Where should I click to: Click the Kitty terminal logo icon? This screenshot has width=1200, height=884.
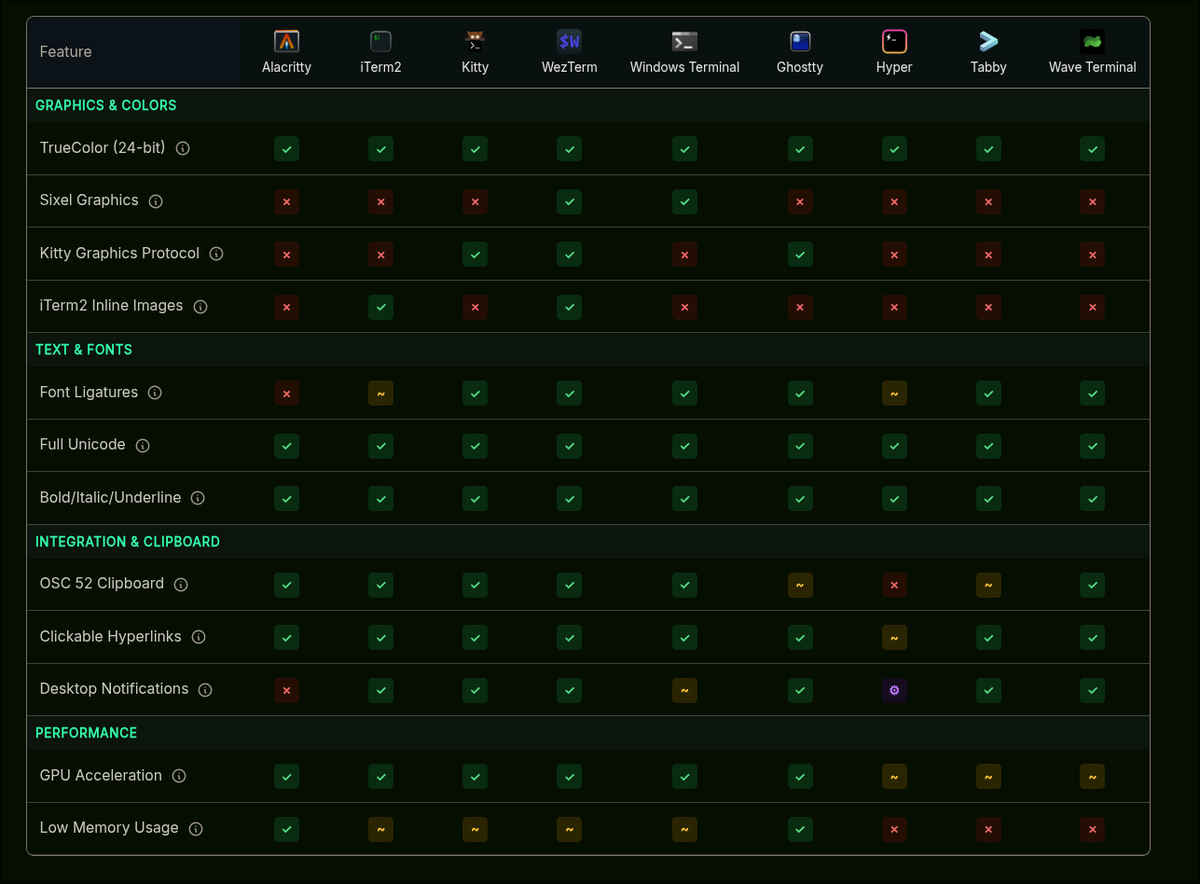[475, 41]
